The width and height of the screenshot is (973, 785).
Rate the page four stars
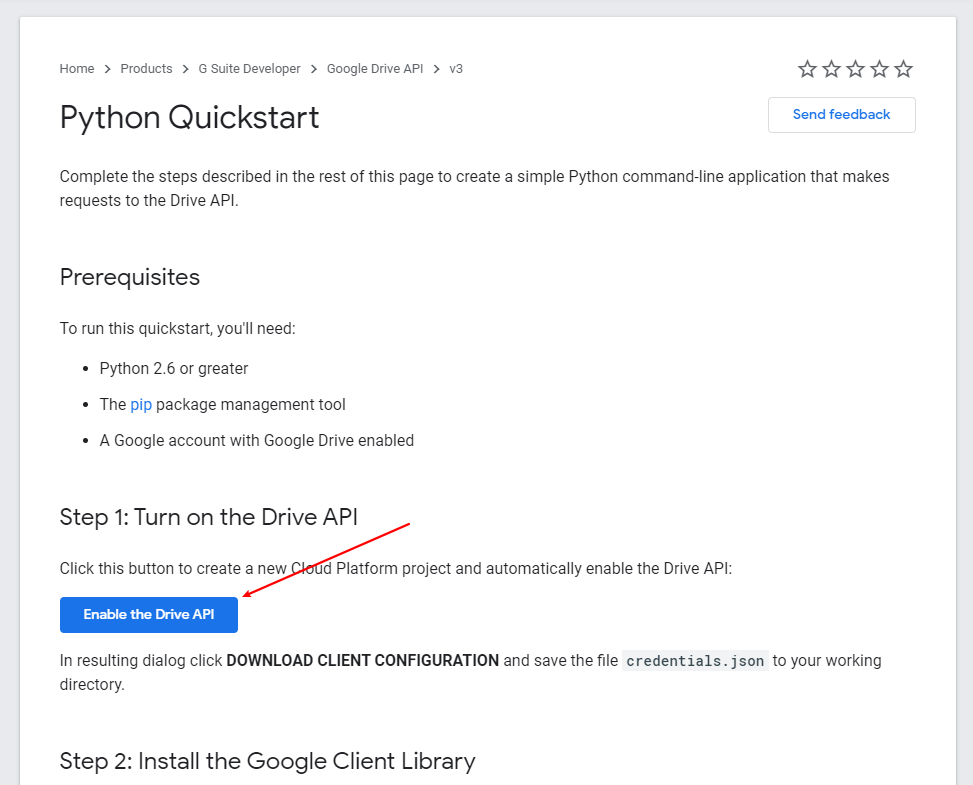[879, 69]
